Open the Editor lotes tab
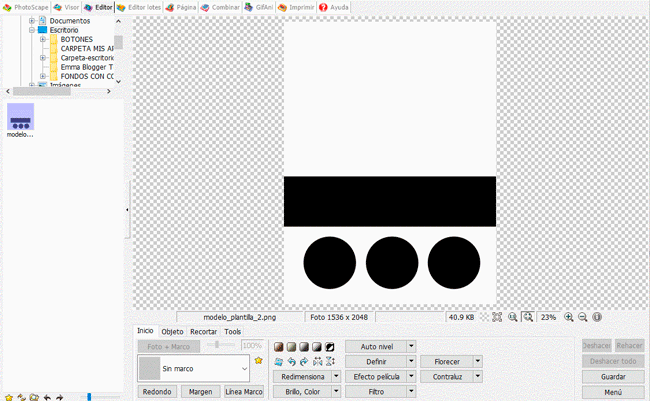Image resolution: width=650 pixels, height=401 pixels. click(x=139, y=7)
